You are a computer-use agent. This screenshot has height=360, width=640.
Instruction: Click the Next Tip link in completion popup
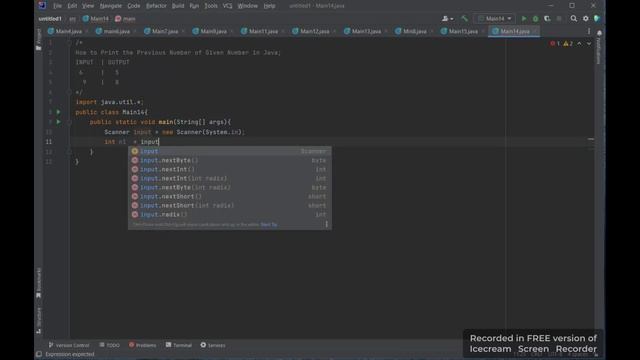[269, 224]
